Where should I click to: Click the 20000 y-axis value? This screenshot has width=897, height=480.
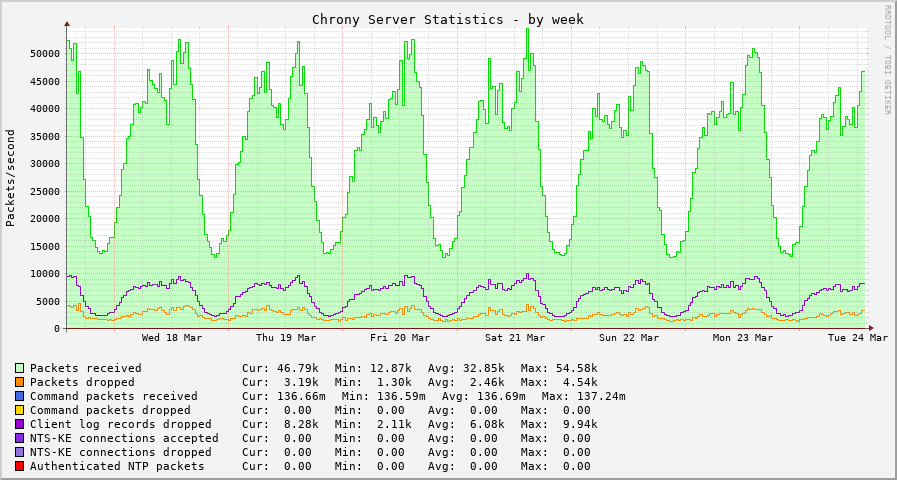click(x=45, y=219)
